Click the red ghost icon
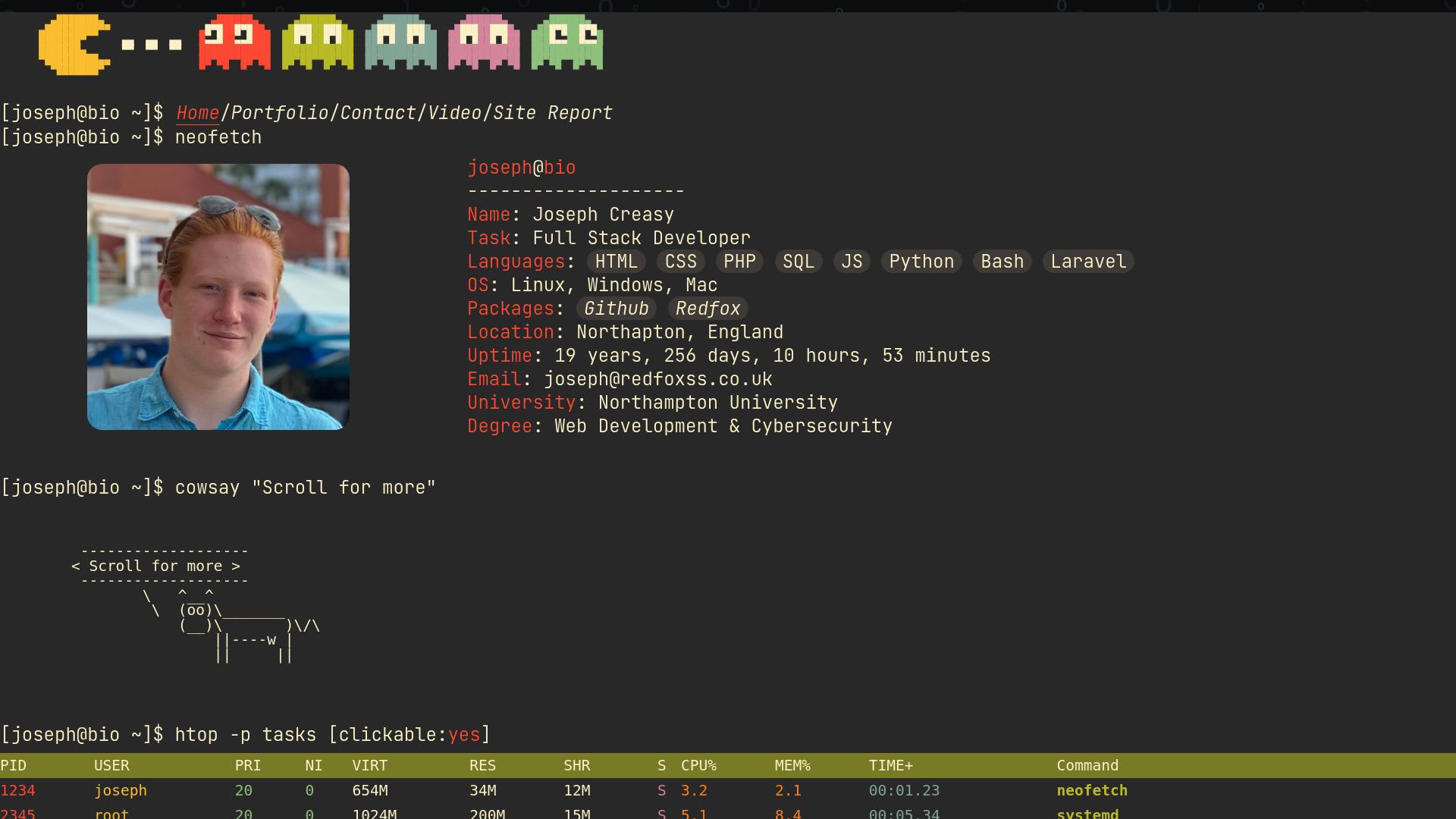The image size is (1456, 819). tap(234, 42)
